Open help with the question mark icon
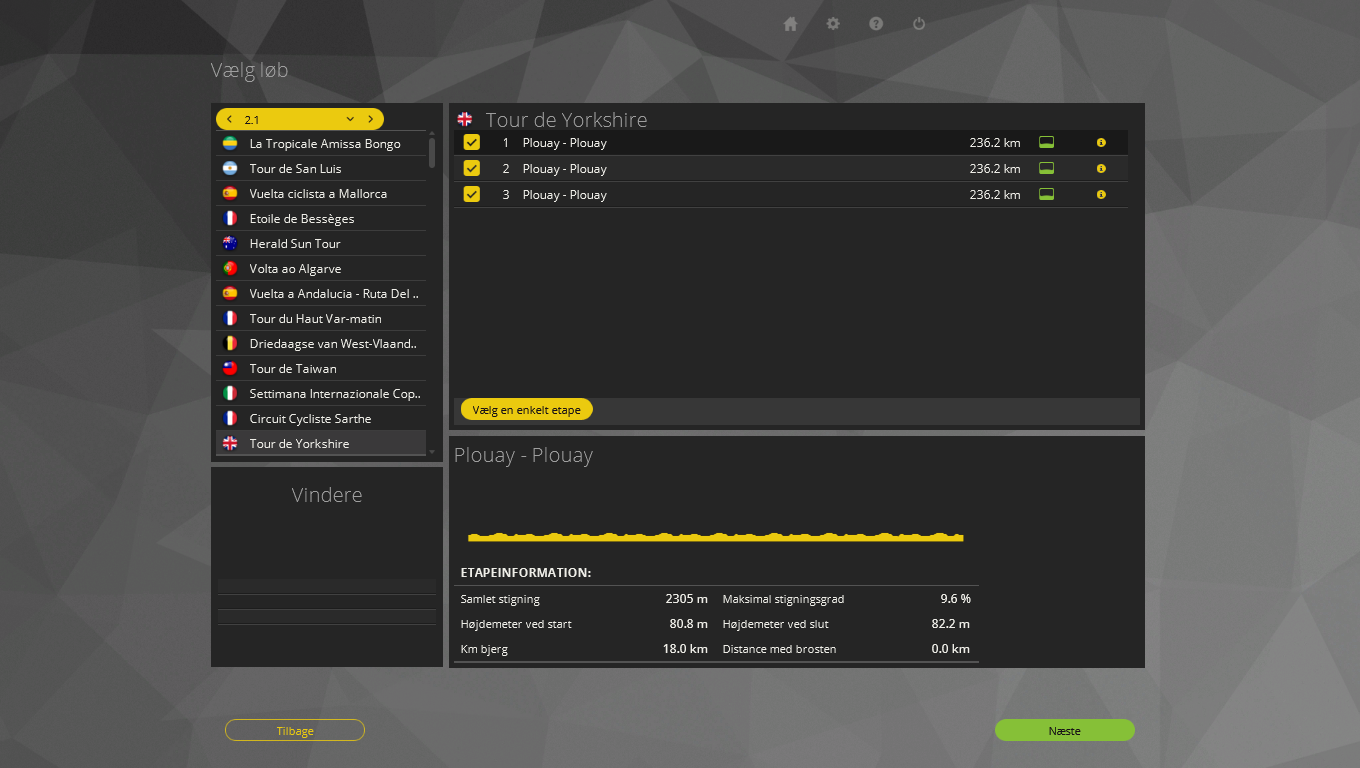This screenshot has width=1360, height=768. coord(876,24)
